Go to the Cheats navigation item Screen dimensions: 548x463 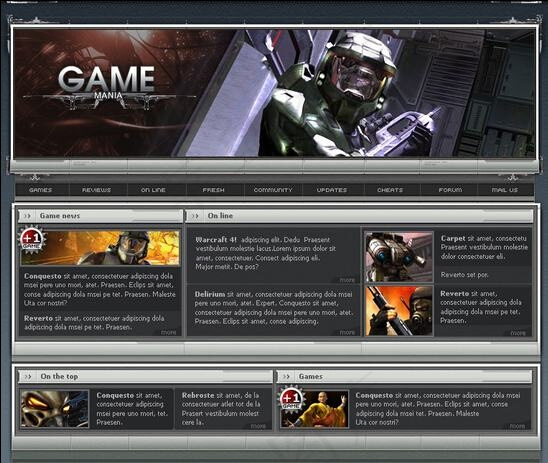coord(390,190)
